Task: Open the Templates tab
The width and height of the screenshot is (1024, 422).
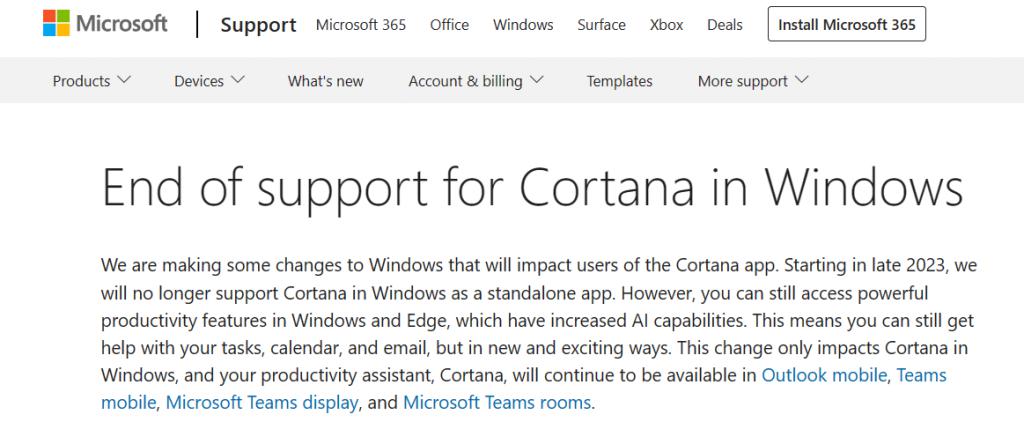Action: pyautogui.click(x=619, y=81)
